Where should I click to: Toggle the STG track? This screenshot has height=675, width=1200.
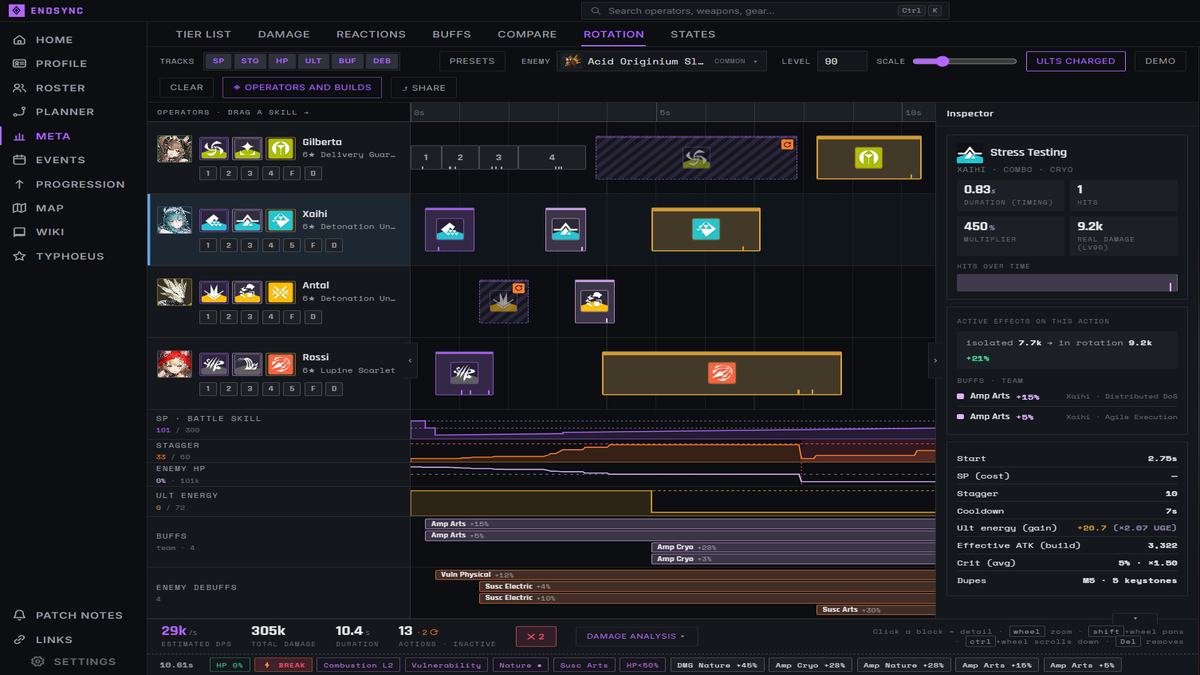point(250,61)
